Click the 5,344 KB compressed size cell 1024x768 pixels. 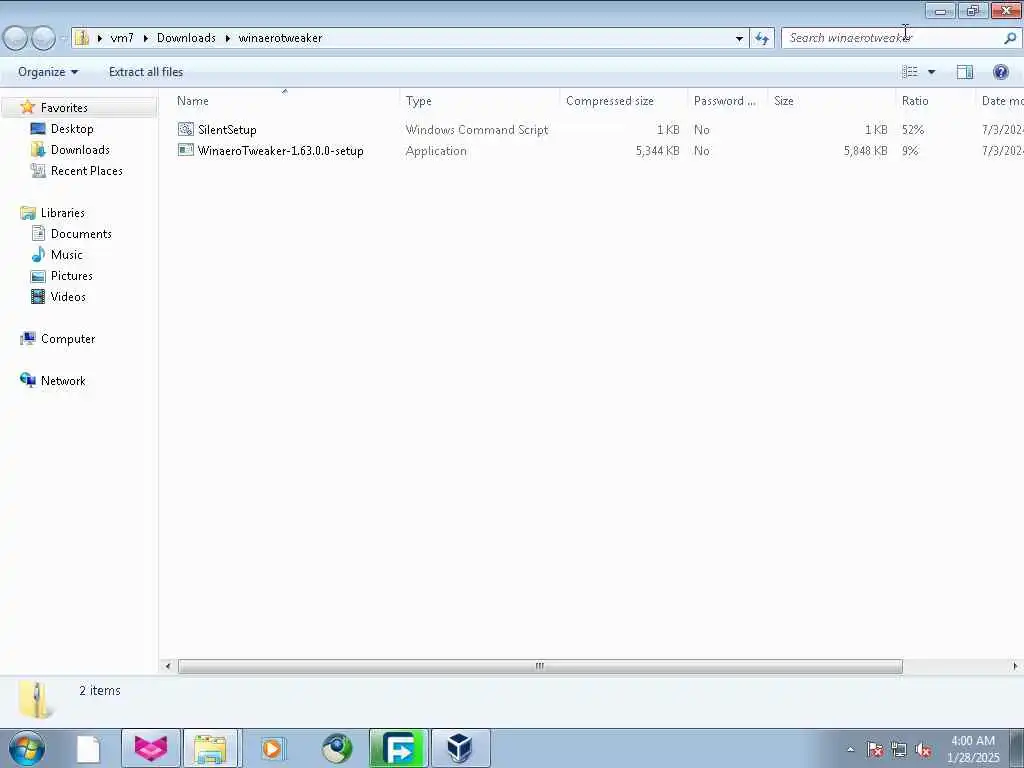pyautogui.click(x=658, y=150)
